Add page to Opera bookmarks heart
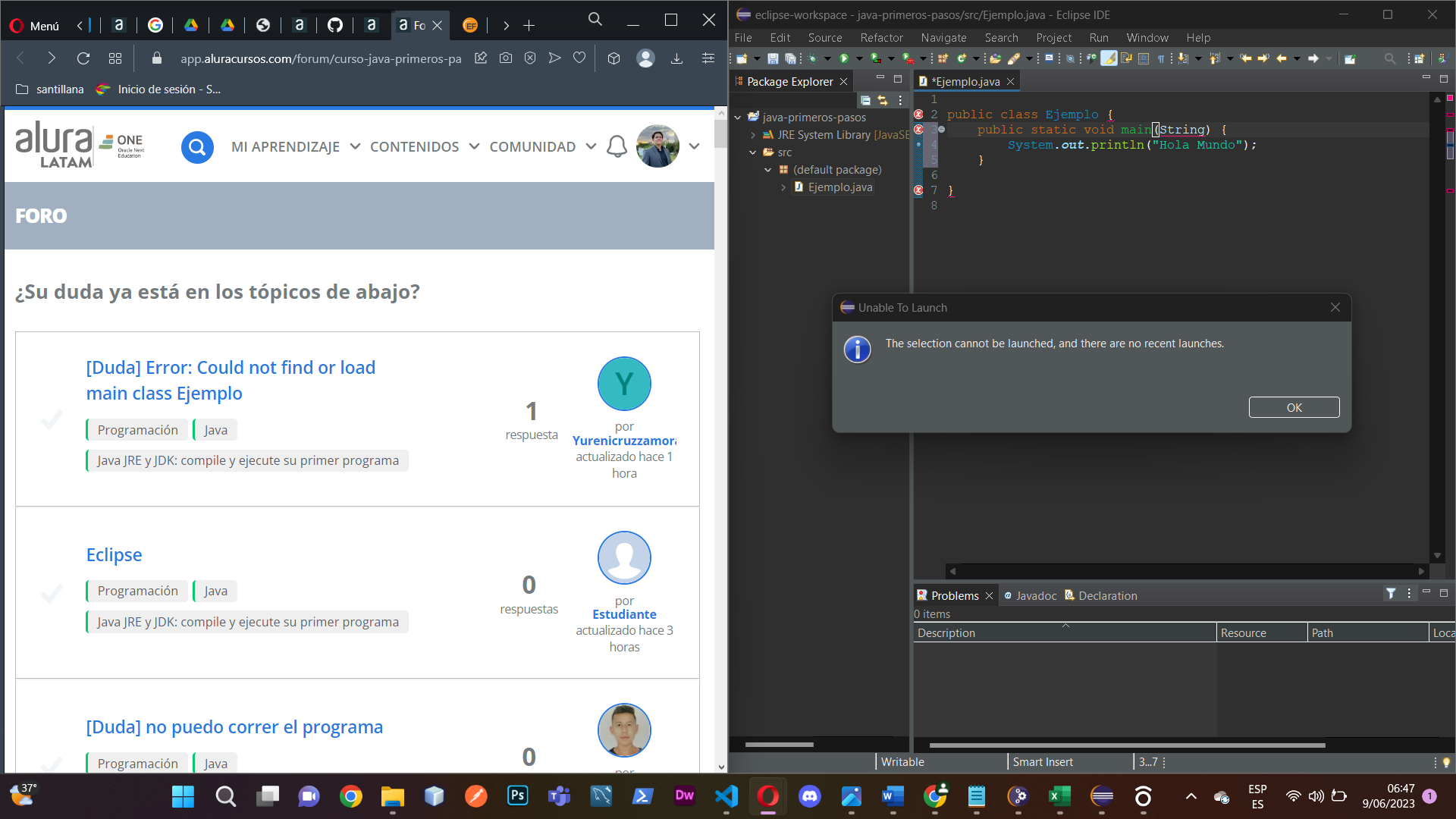The width and height of the screenshot is (1456, 819). click(579, 58)
